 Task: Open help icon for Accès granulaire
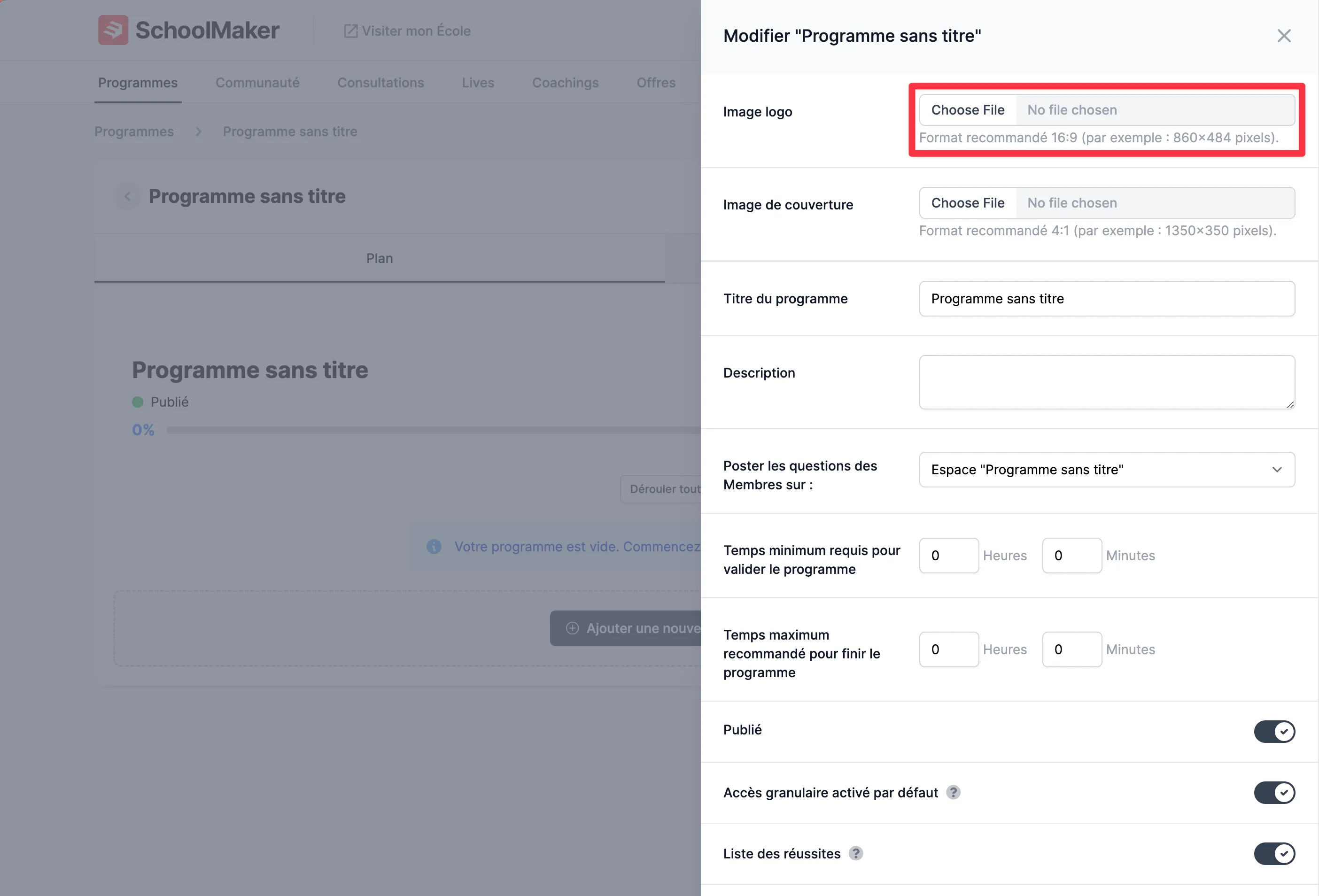[x=953, y=793]
